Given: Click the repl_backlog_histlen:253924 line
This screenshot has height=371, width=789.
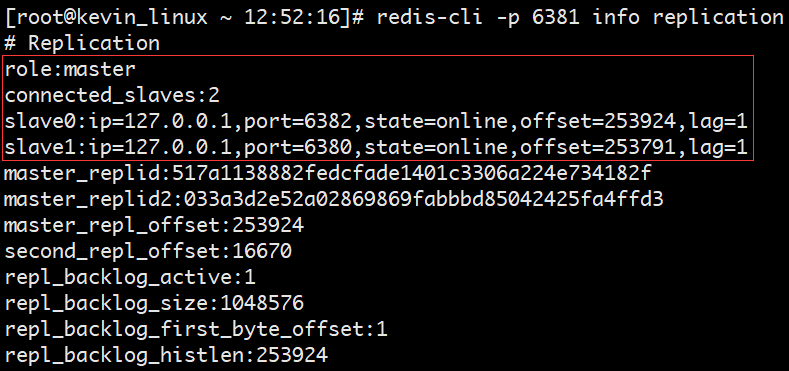Looking at the screenshot, I should coord(166,356).
